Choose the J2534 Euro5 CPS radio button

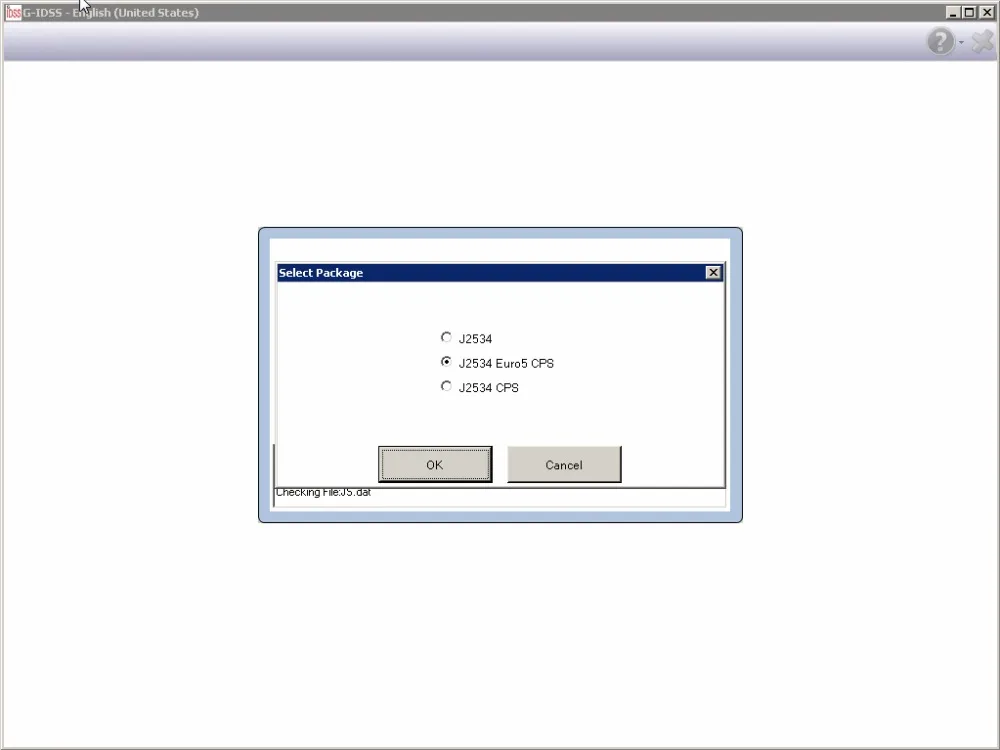[x=446, y=362]
